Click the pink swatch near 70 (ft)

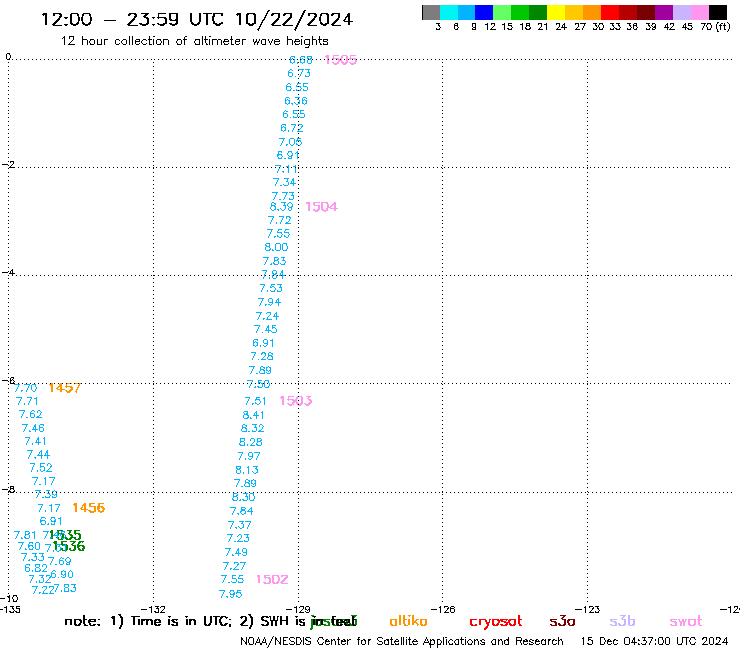[x=700, y=12]
